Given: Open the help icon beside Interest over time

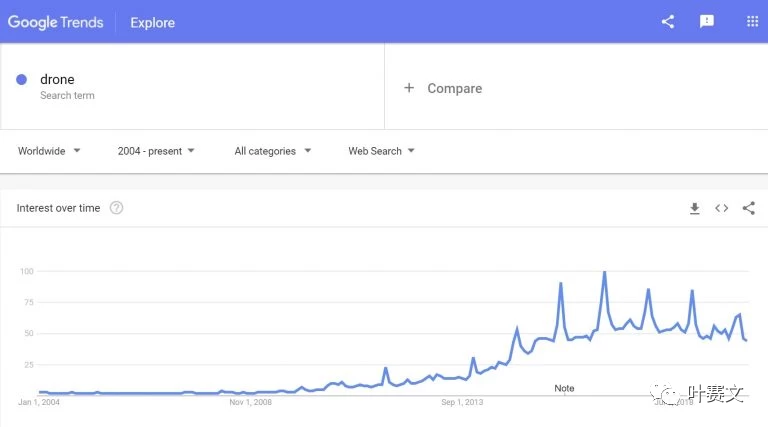Looking at the screenshot, I should tap(116, 208).
